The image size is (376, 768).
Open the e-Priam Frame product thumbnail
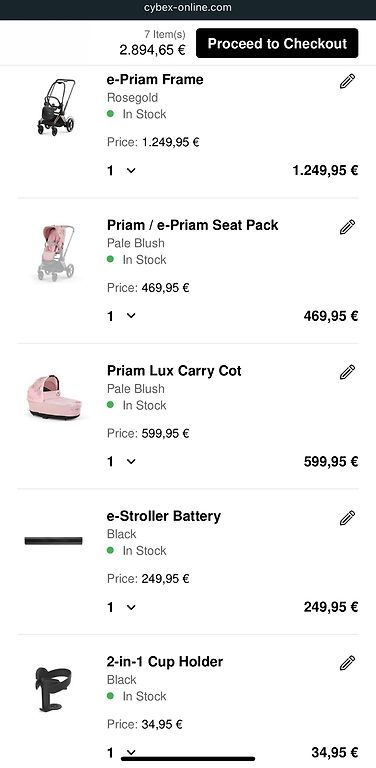tap(55, 107)
